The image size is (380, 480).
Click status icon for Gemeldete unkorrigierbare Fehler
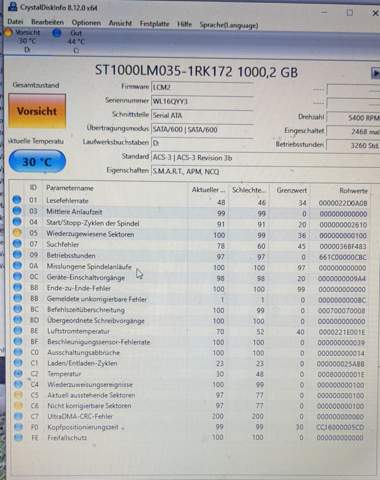tap(17, 298)
